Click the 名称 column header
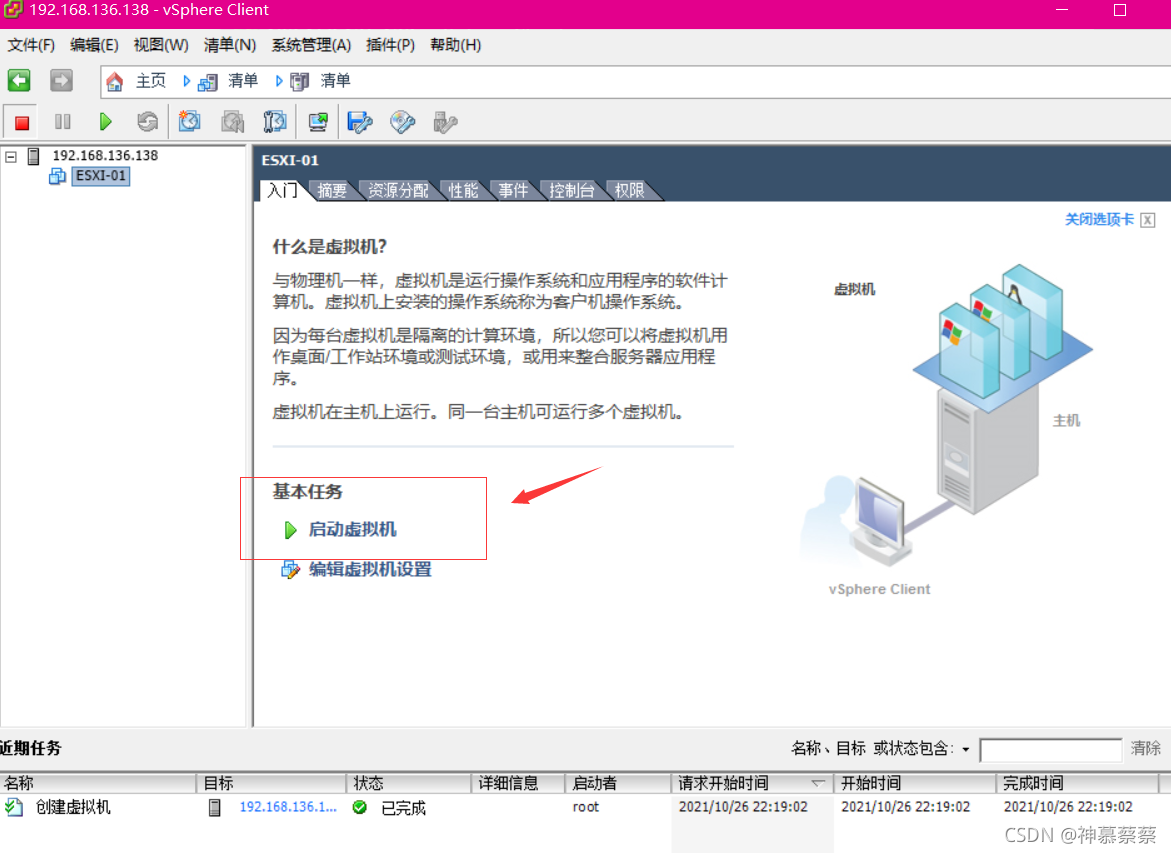The width and height of the screenshot is (1171, 853). click(99, 784)
